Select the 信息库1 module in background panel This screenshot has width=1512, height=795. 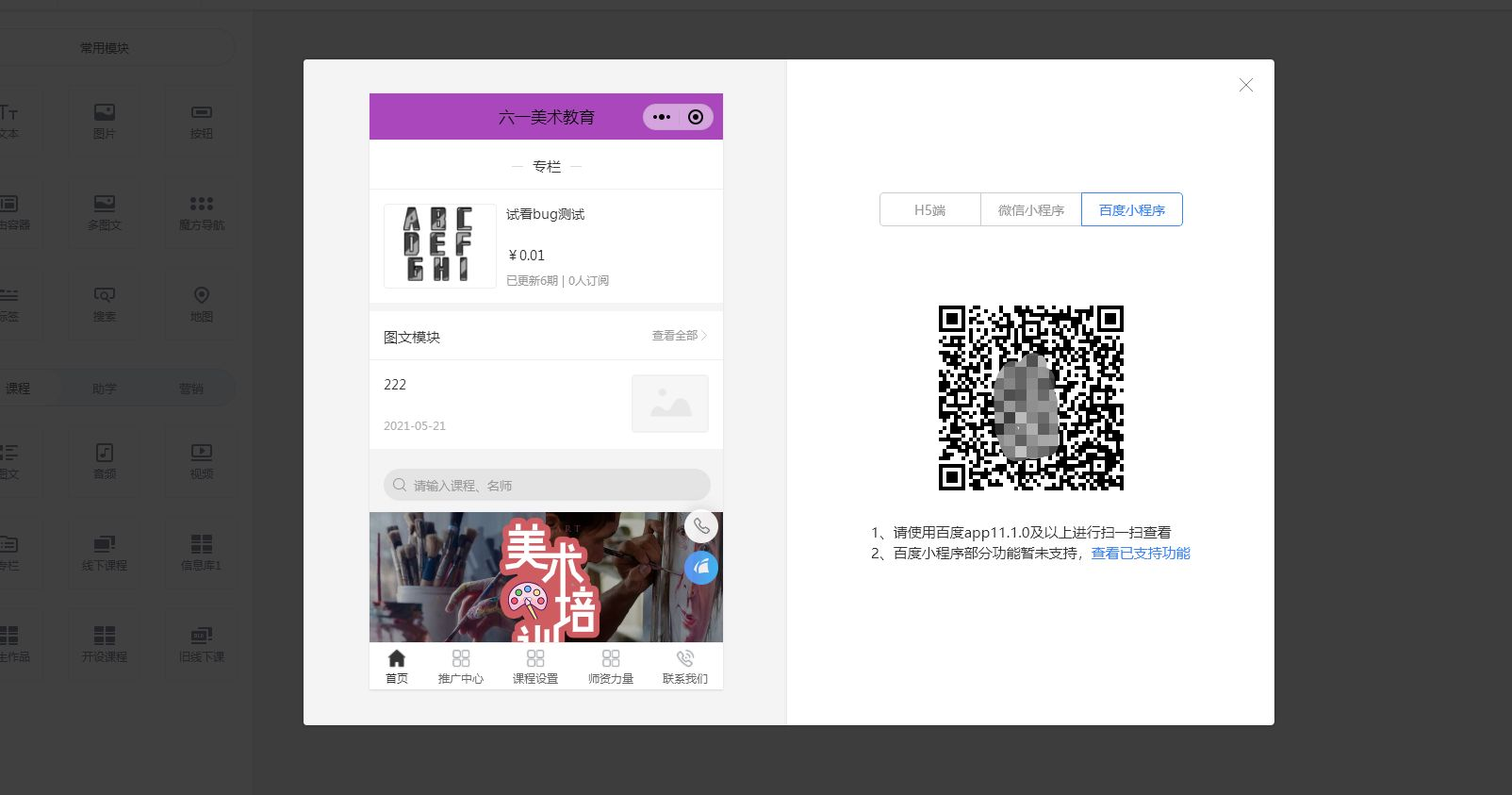(202, 554)
